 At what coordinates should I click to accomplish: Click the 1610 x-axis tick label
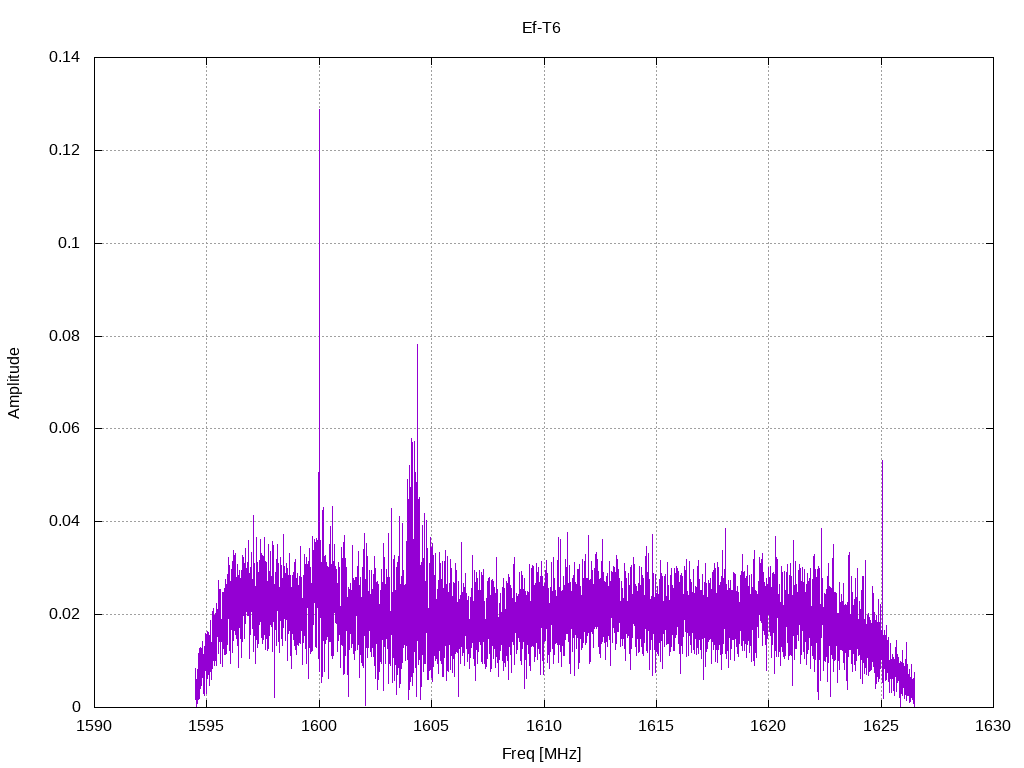(543, 726)
